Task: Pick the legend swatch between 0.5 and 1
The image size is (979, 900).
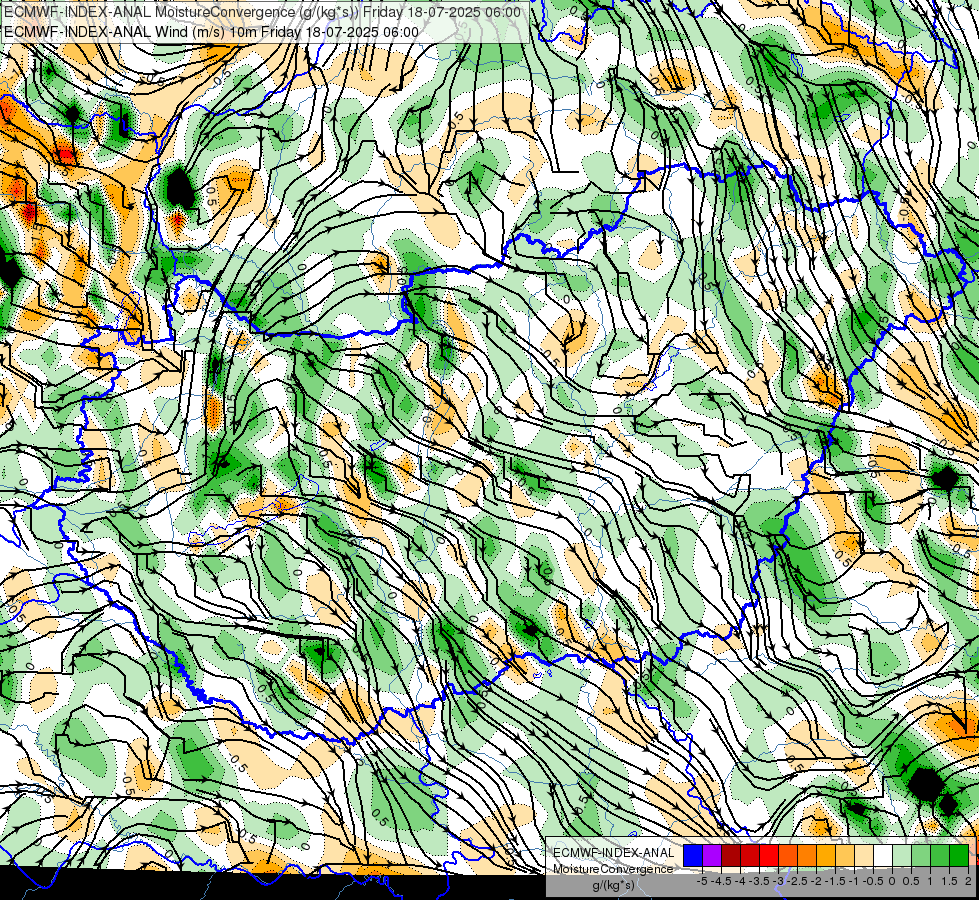Action: (x=921, y=856)
